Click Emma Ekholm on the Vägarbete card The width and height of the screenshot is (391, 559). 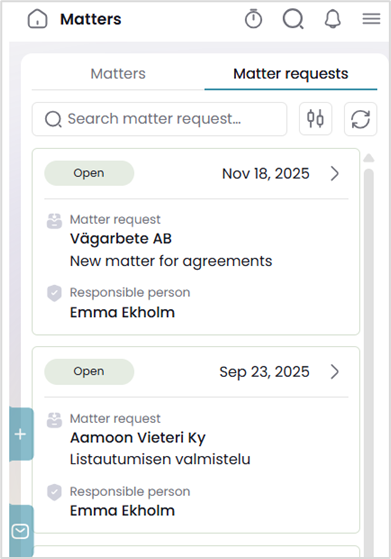[122, 312]
